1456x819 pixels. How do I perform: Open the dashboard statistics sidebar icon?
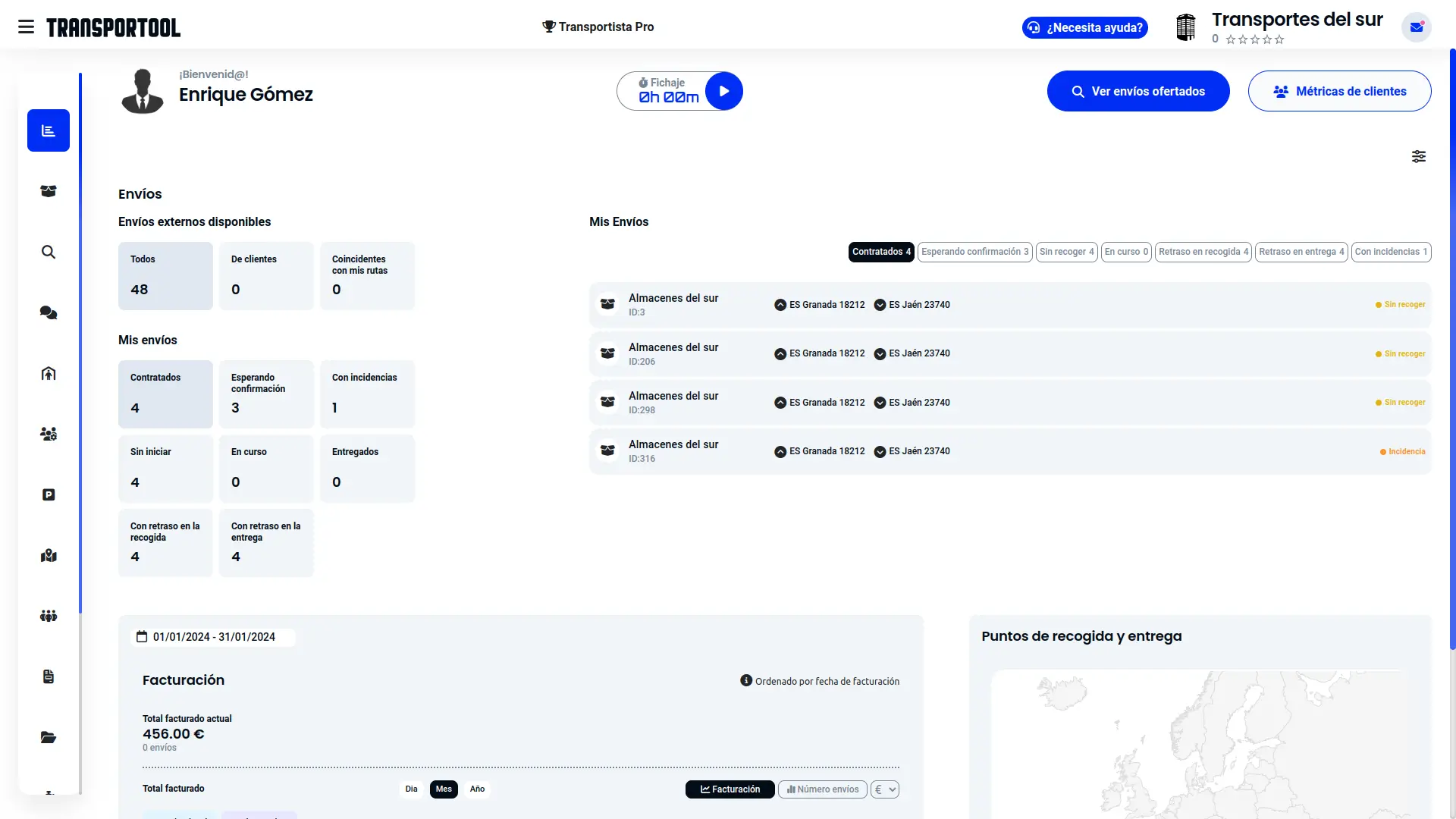point(48,130)
